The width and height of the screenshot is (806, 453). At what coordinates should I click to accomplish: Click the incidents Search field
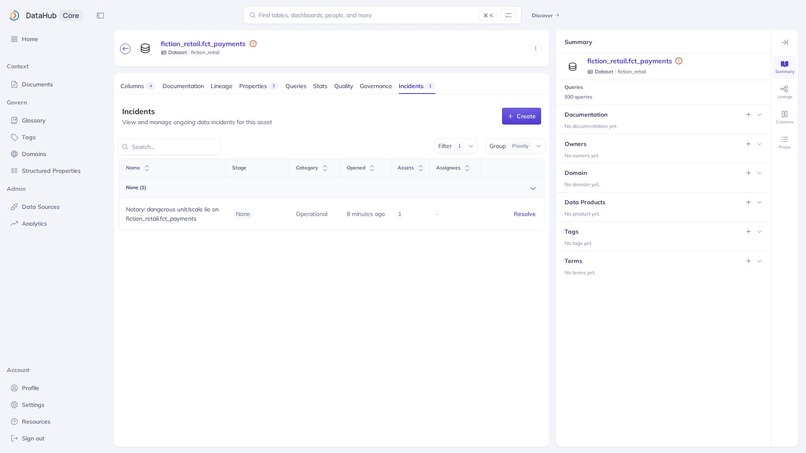(170, 147)
